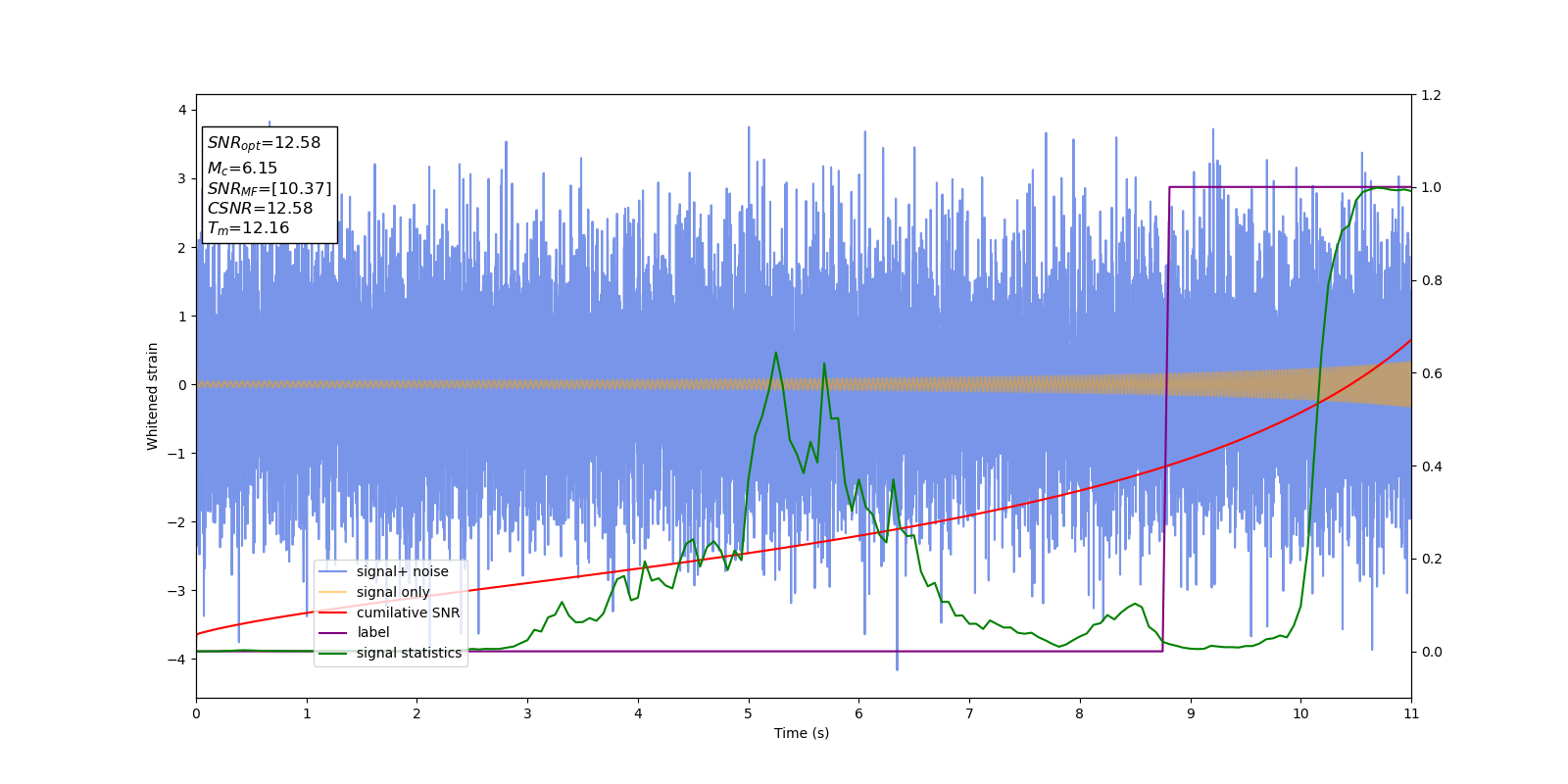This screenshot has width=1568, height=784.
Task: Click left axis tick label 3
Action: (x=182, y=178)
